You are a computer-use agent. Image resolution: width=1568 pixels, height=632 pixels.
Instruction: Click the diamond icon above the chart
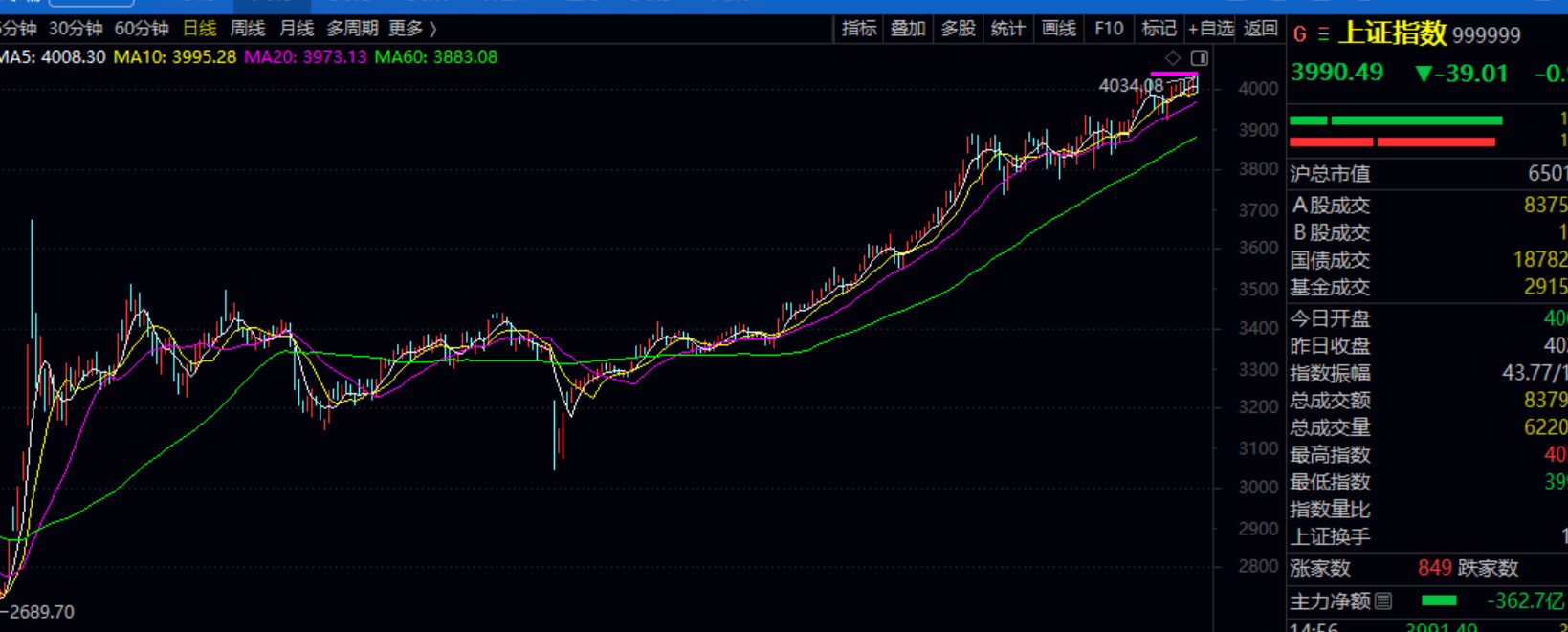click(1173, 58)
